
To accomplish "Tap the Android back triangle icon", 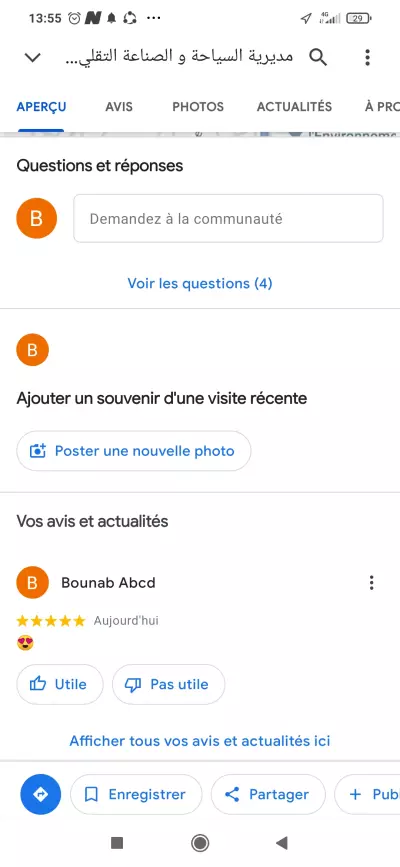I will [x=282, y=843].
